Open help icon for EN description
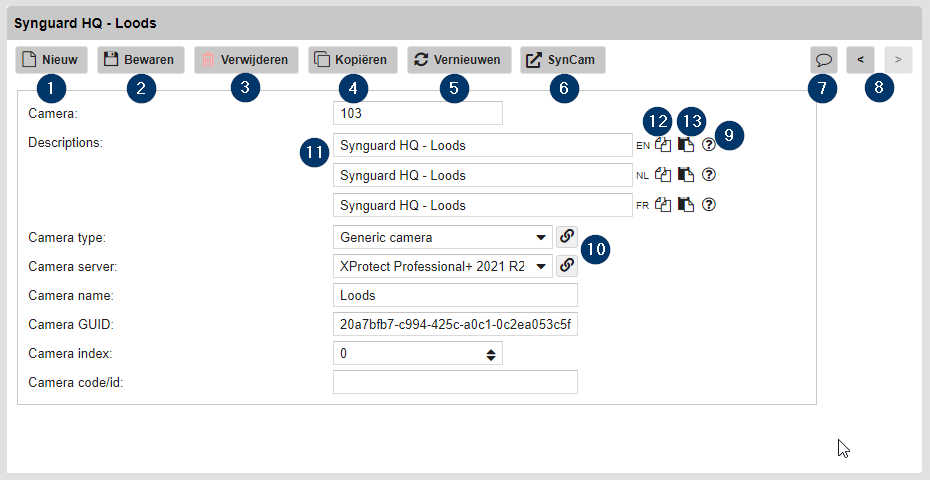The width and height of the screenshot is (930, 480). (709, 145)
